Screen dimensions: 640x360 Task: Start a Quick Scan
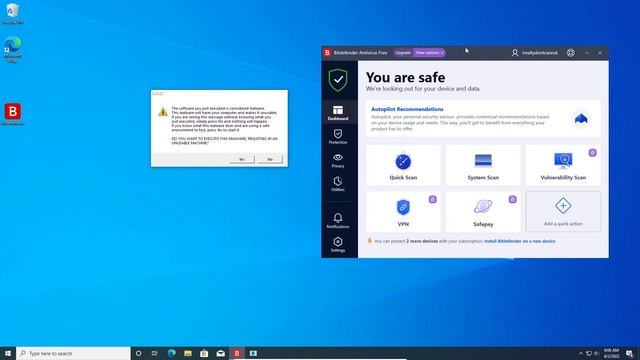403,166
